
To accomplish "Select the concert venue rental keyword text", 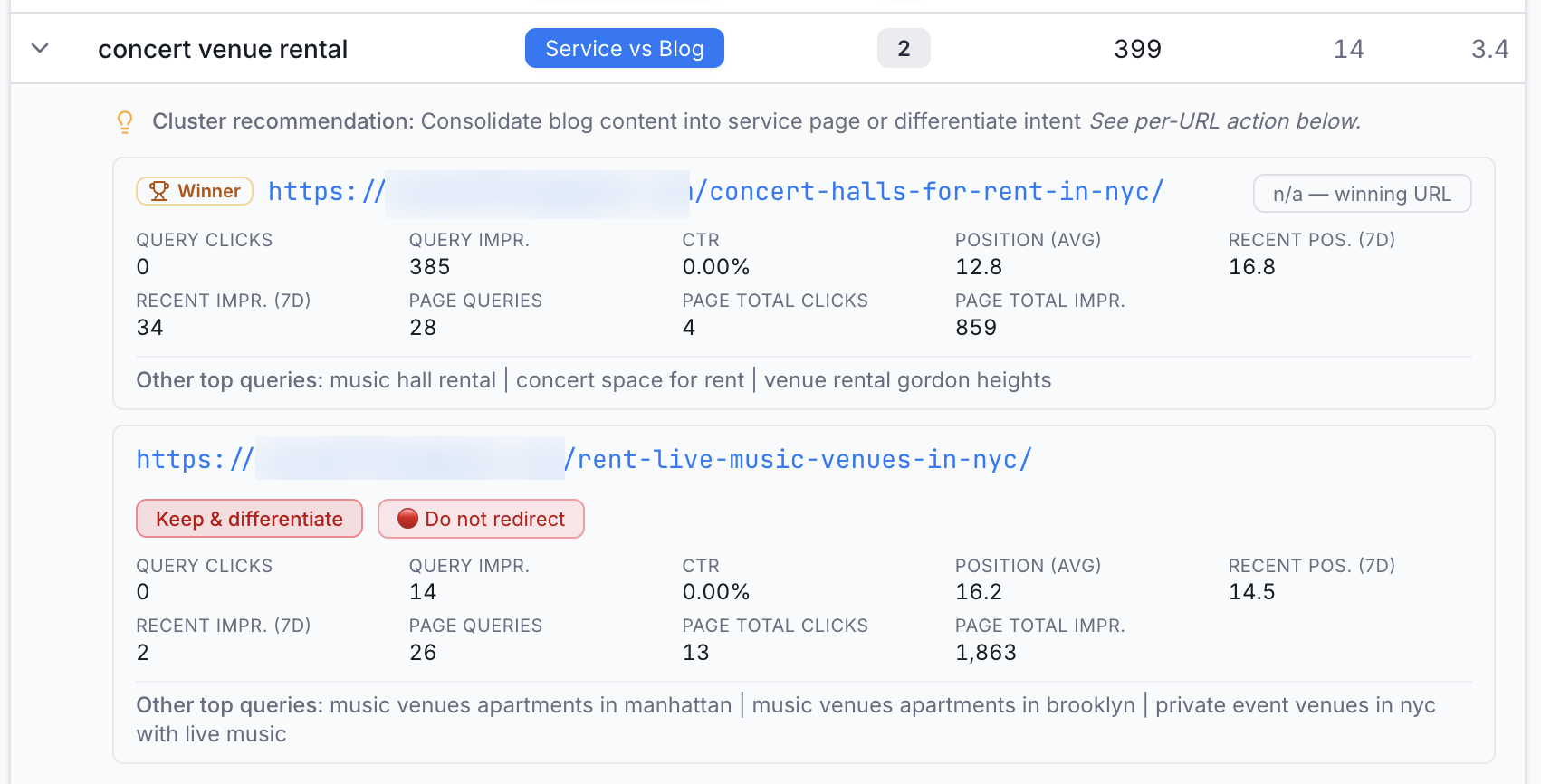I will 223,49.
